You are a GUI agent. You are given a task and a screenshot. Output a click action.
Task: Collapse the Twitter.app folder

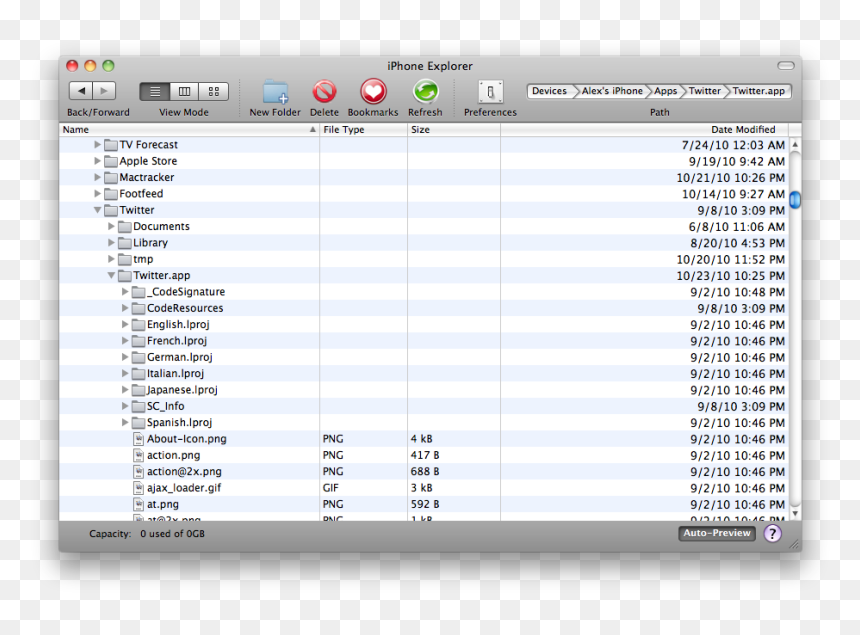[111, 275]
